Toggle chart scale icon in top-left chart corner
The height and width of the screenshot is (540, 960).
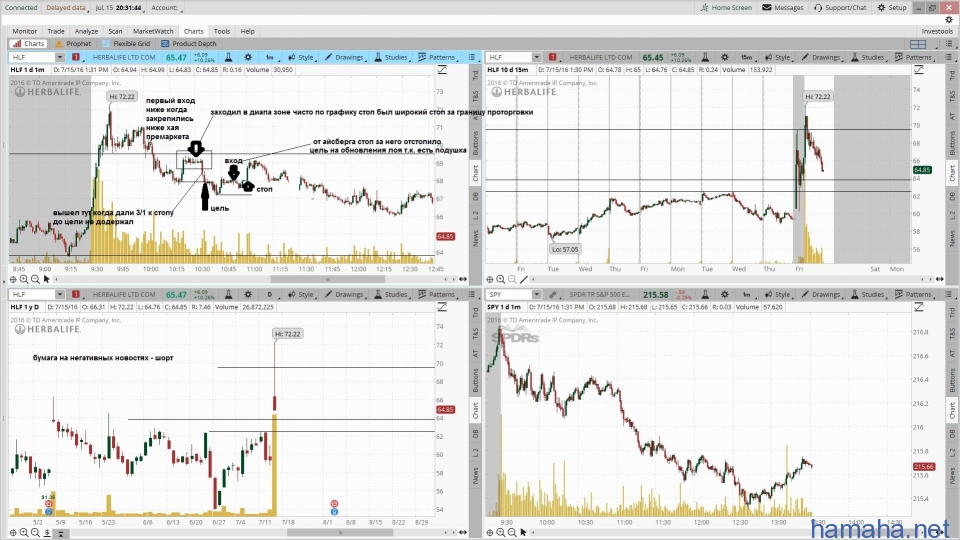442,70
